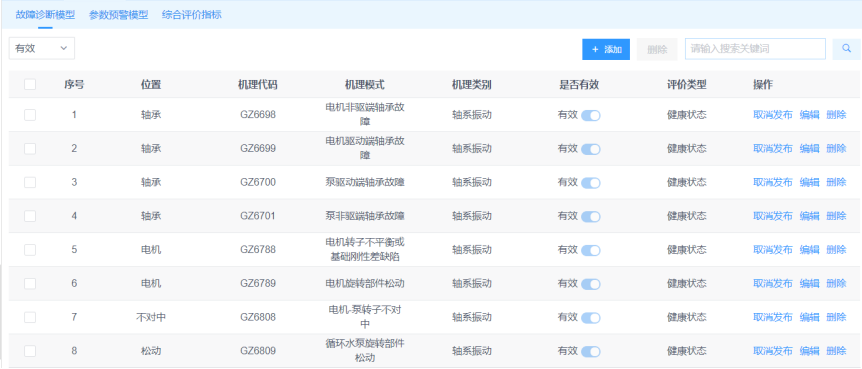This screenshot has width=862, height=369.
Task: Disable 有效 switch in GZ6700 row
Action: click(x=591, y=183)
